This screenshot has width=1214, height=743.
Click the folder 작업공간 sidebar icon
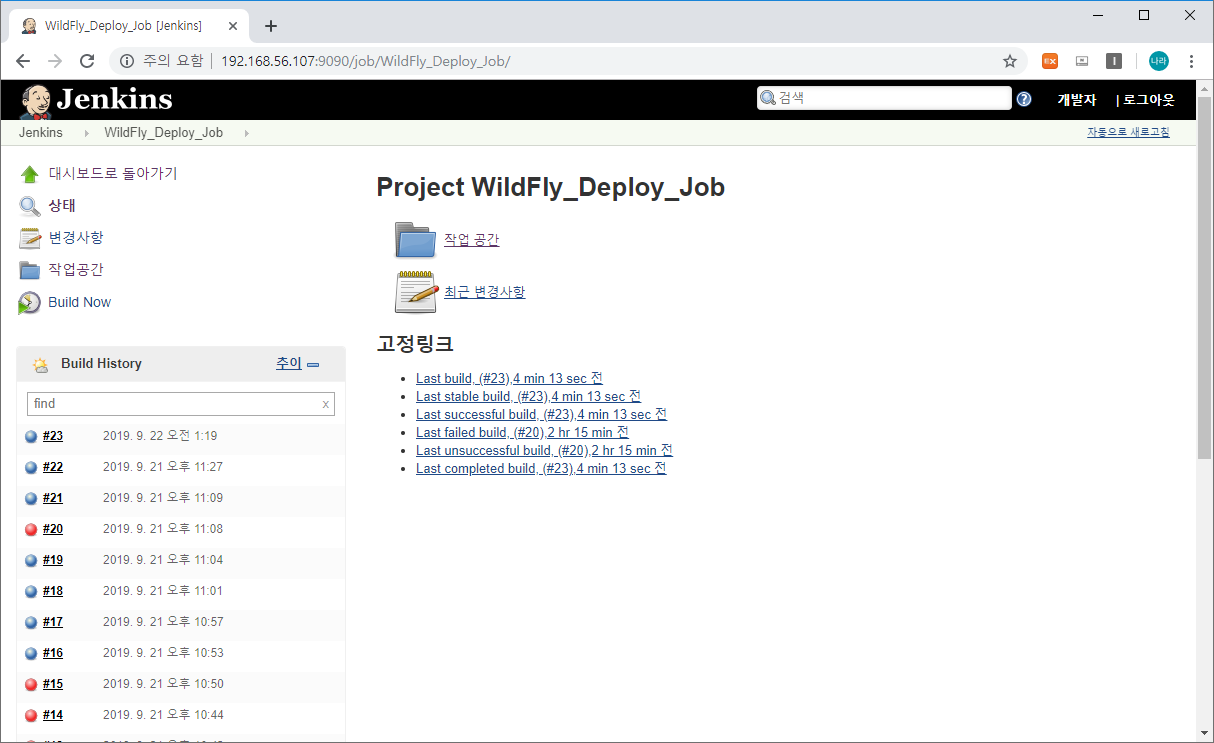click(30, 270)
